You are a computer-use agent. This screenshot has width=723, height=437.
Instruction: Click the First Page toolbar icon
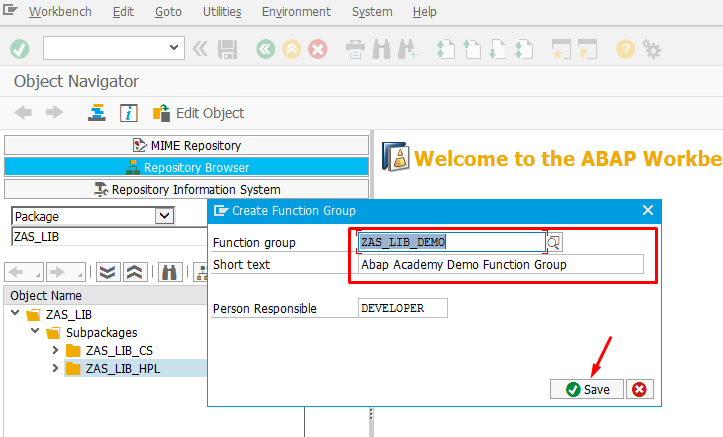(x=445, y=49)
